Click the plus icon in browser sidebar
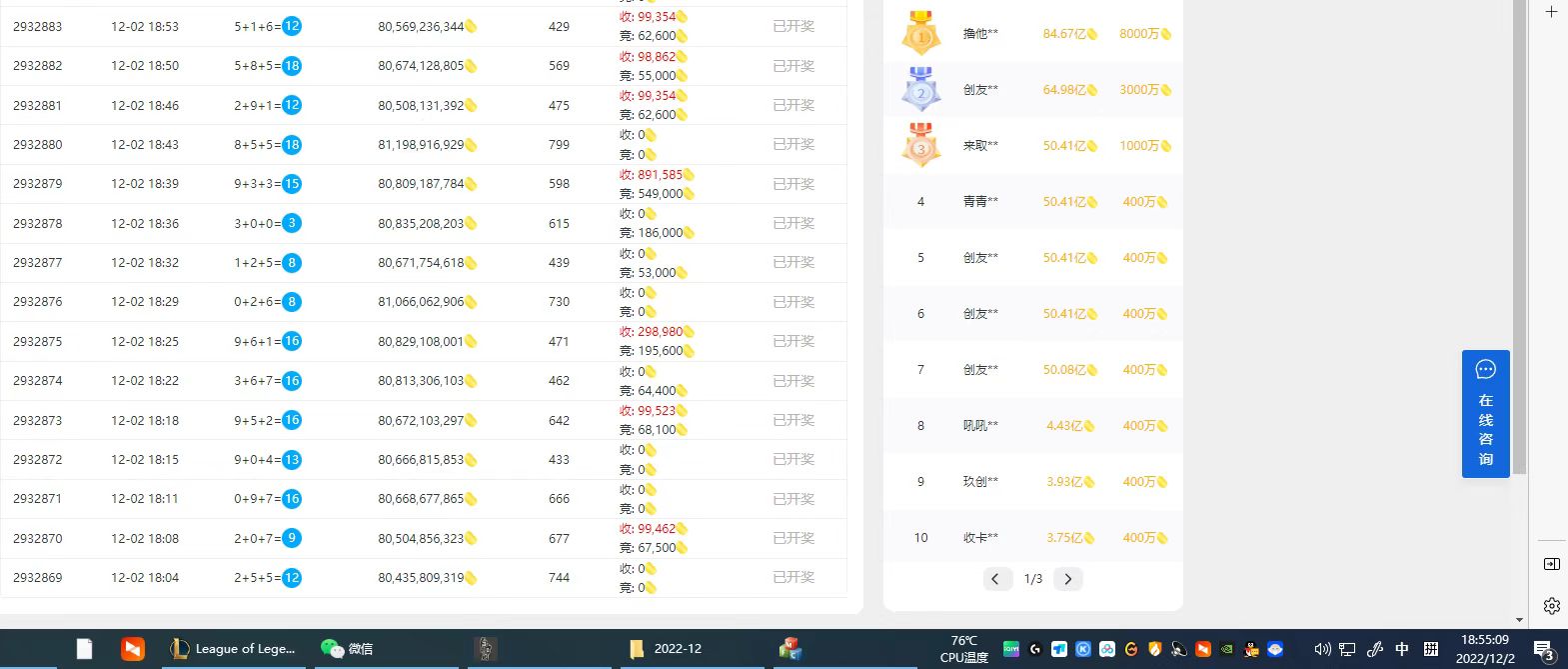 (x=1551, y=12)
